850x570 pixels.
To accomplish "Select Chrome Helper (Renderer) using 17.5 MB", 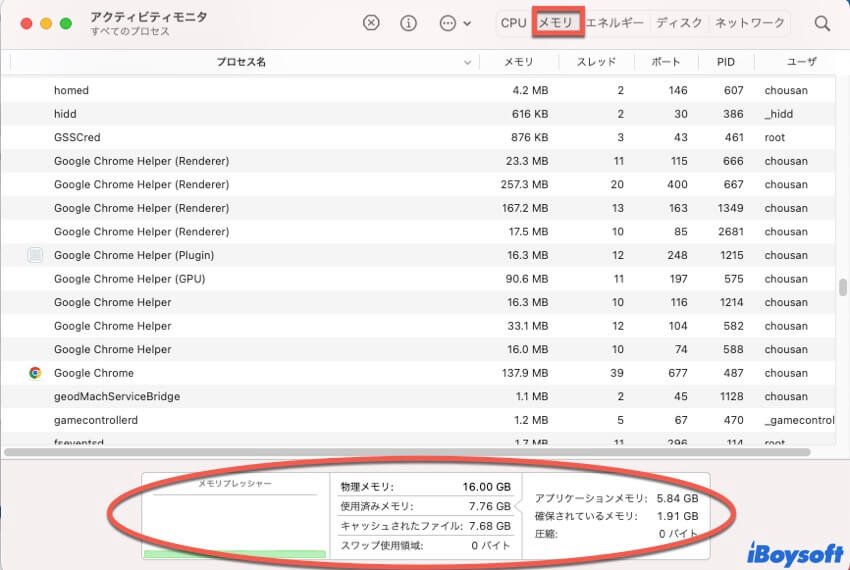I will (418, 232).
